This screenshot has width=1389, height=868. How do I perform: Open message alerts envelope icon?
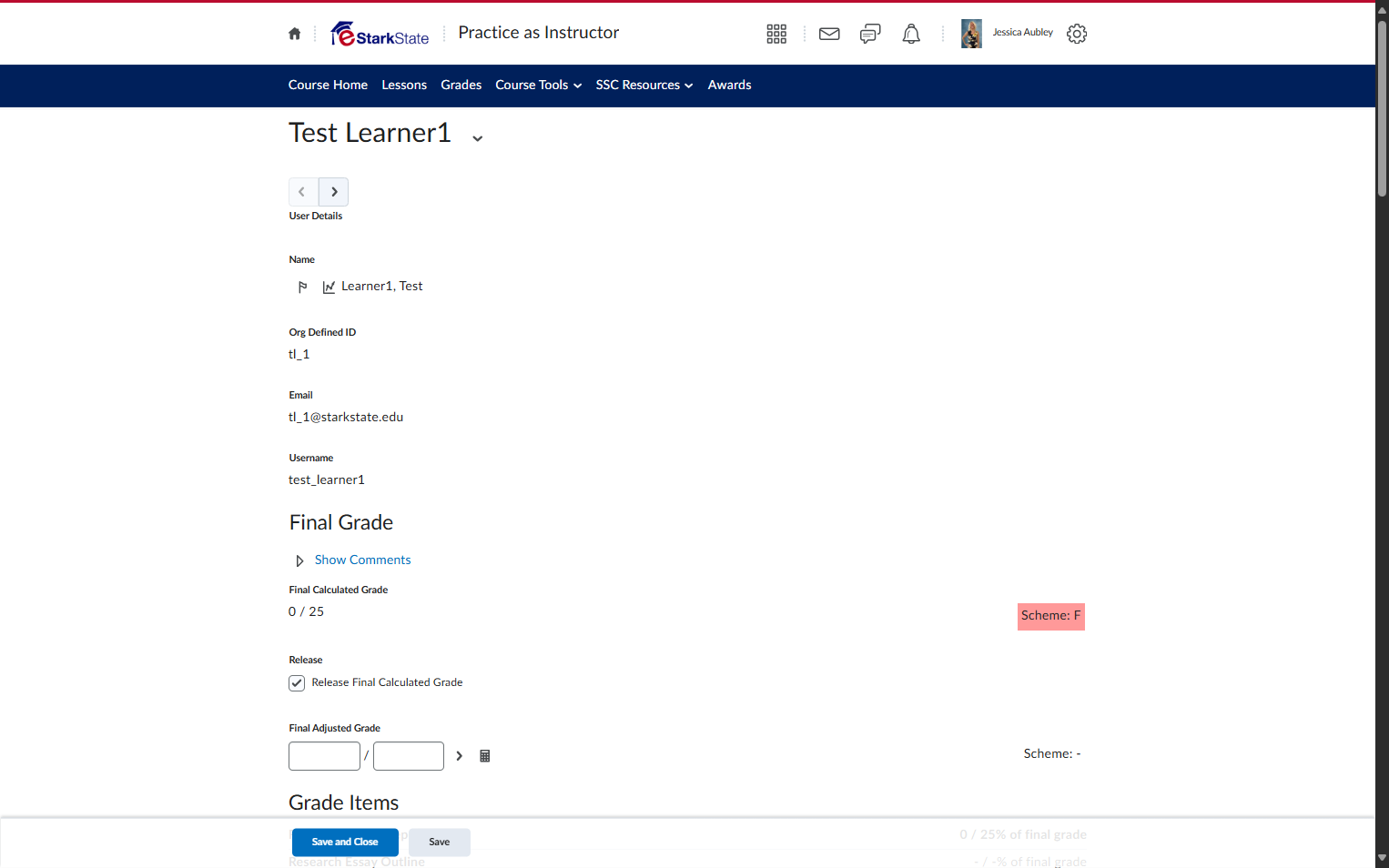(x=829, y=34)
